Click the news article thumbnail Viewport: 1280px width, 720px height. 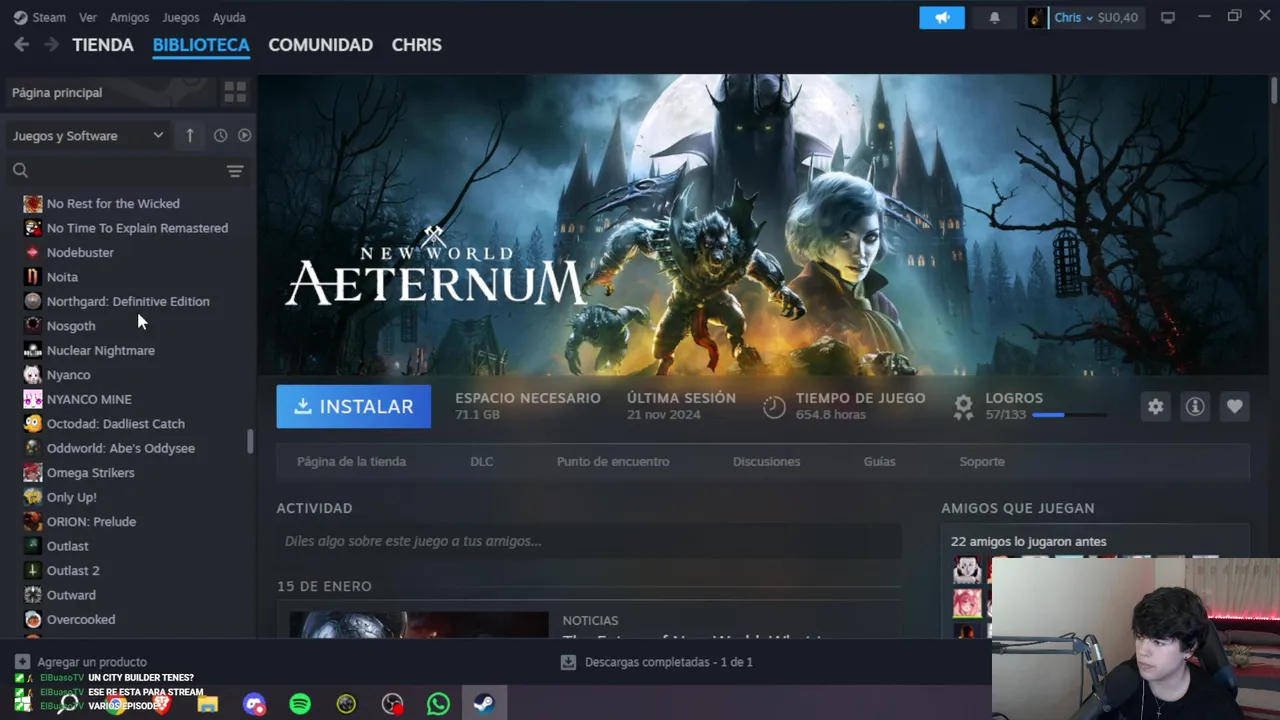coord(419,625)
